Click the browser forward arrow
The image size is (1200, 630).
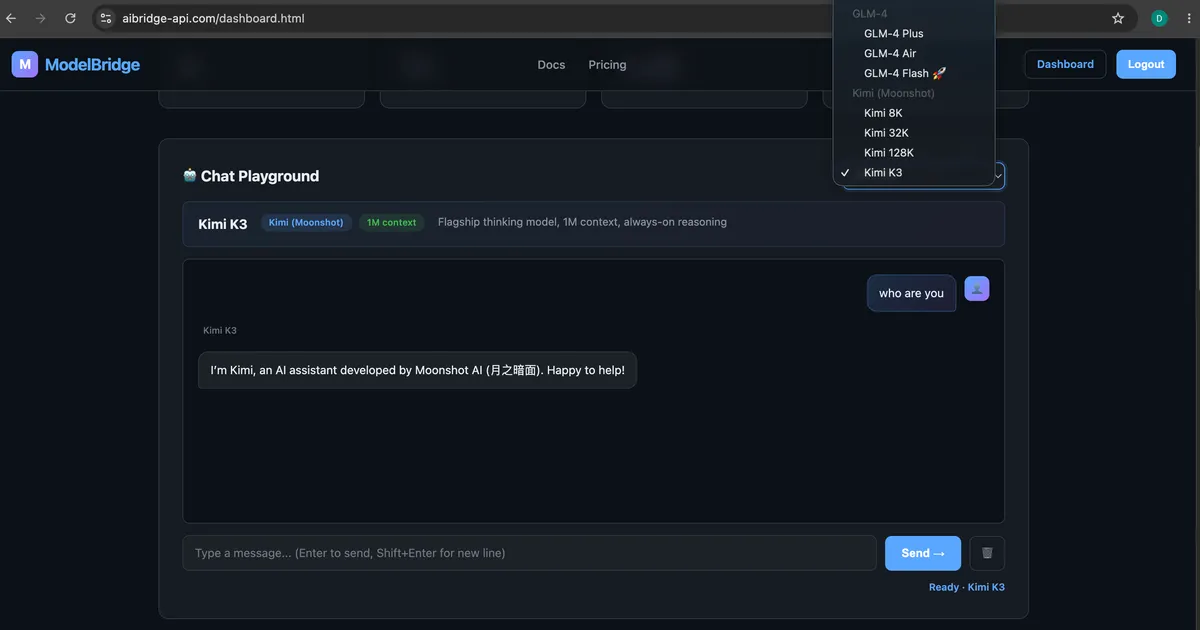point(41,18)
